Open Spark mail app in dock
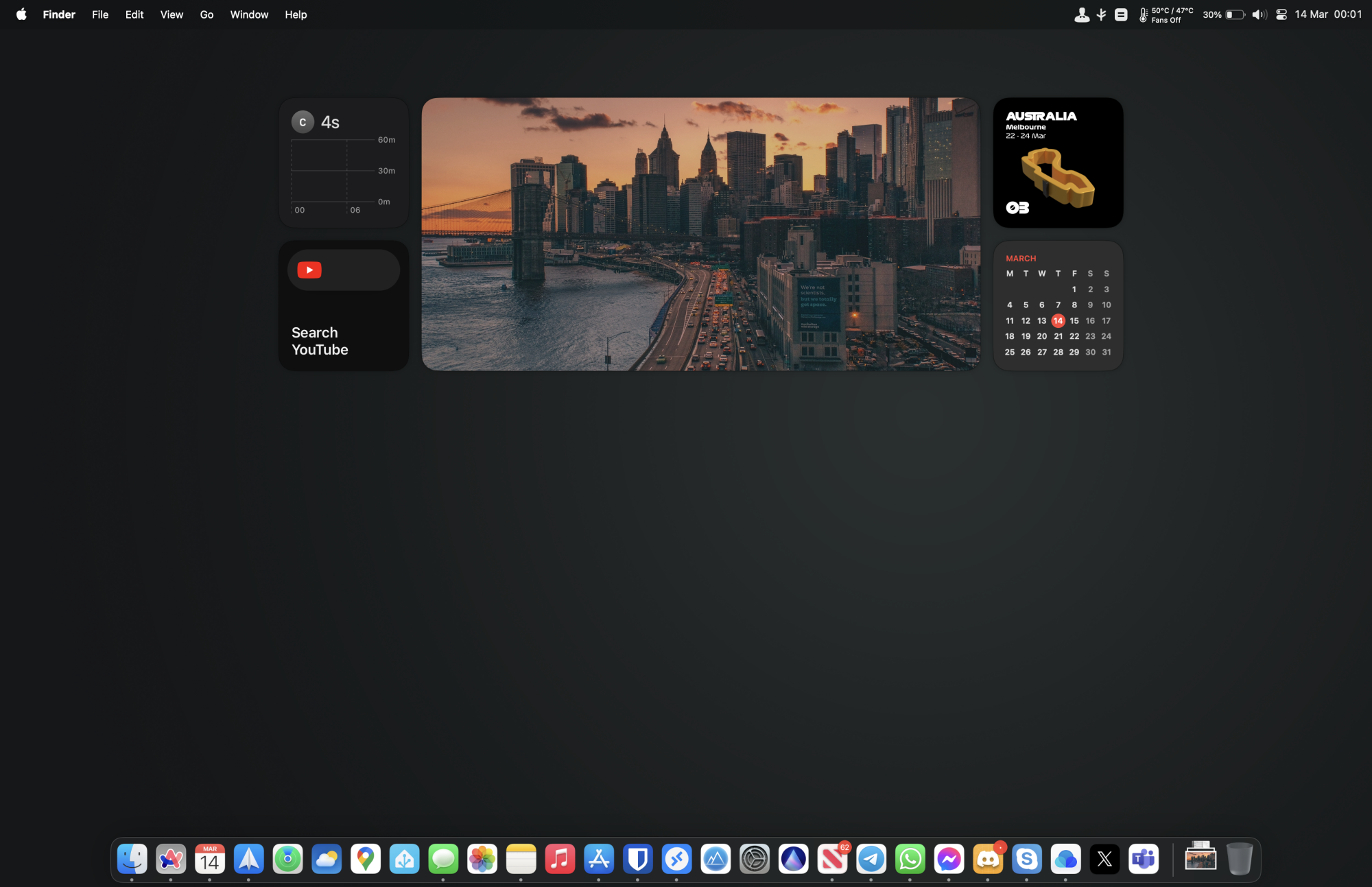Image resolution: width=1372 pixels, height=887 pixels. (248, 859)
